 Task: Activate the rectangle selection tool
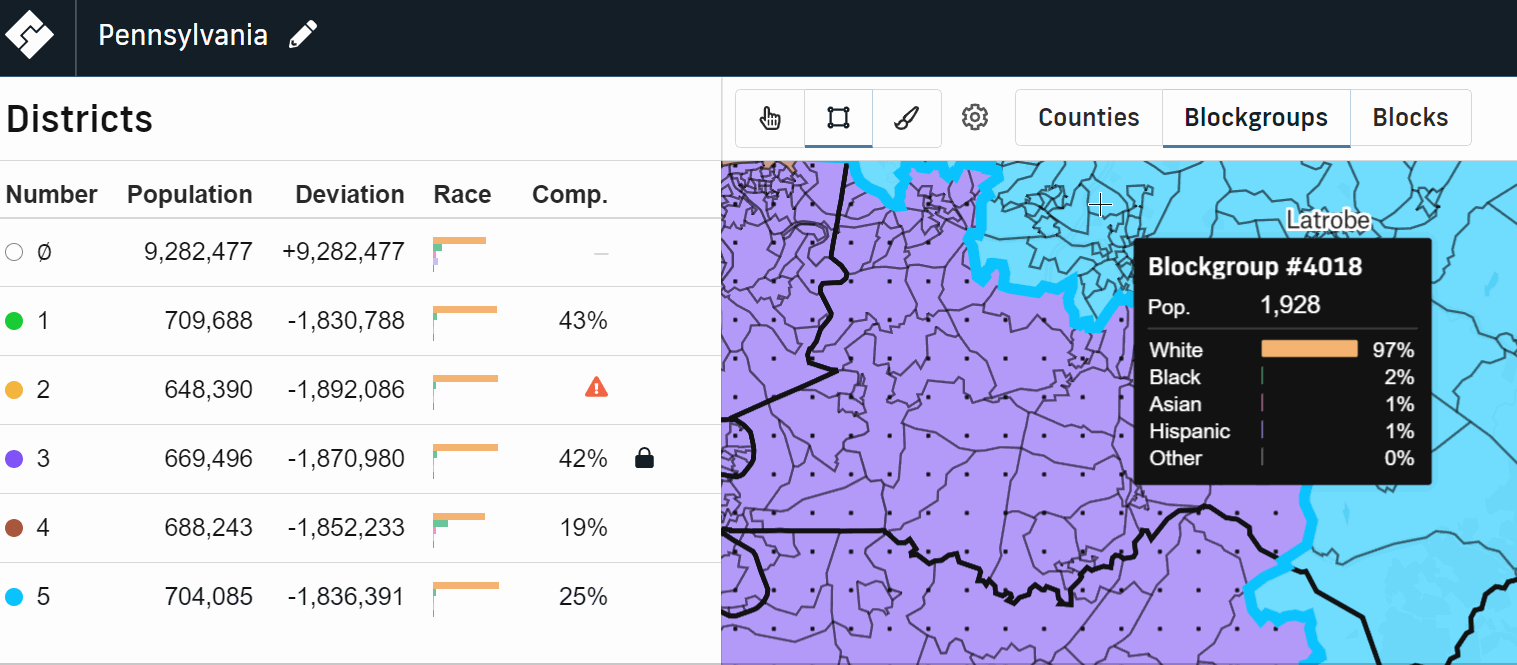(x=838, y=117)
